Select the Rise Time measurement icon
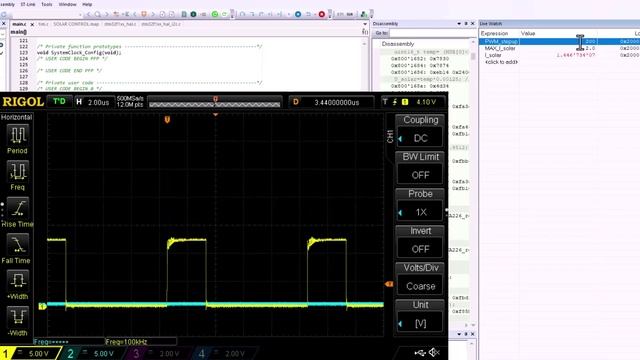 point(18,208)
